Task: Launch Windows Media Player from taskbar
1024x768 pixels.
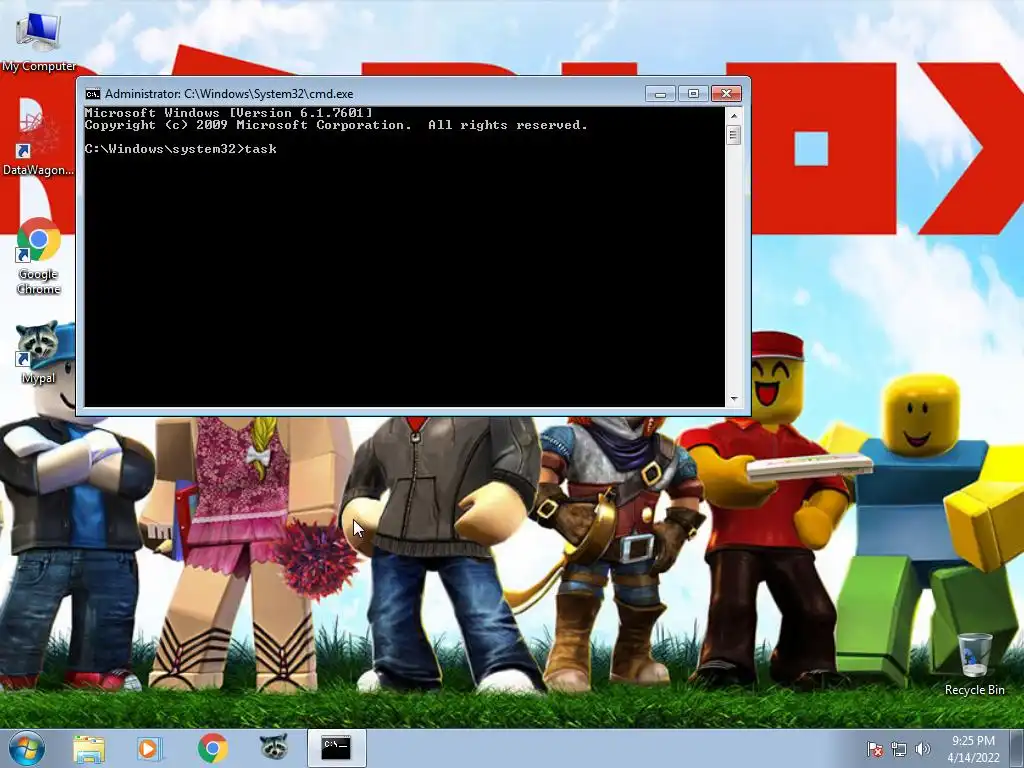Action: click(x=149, y=748)
